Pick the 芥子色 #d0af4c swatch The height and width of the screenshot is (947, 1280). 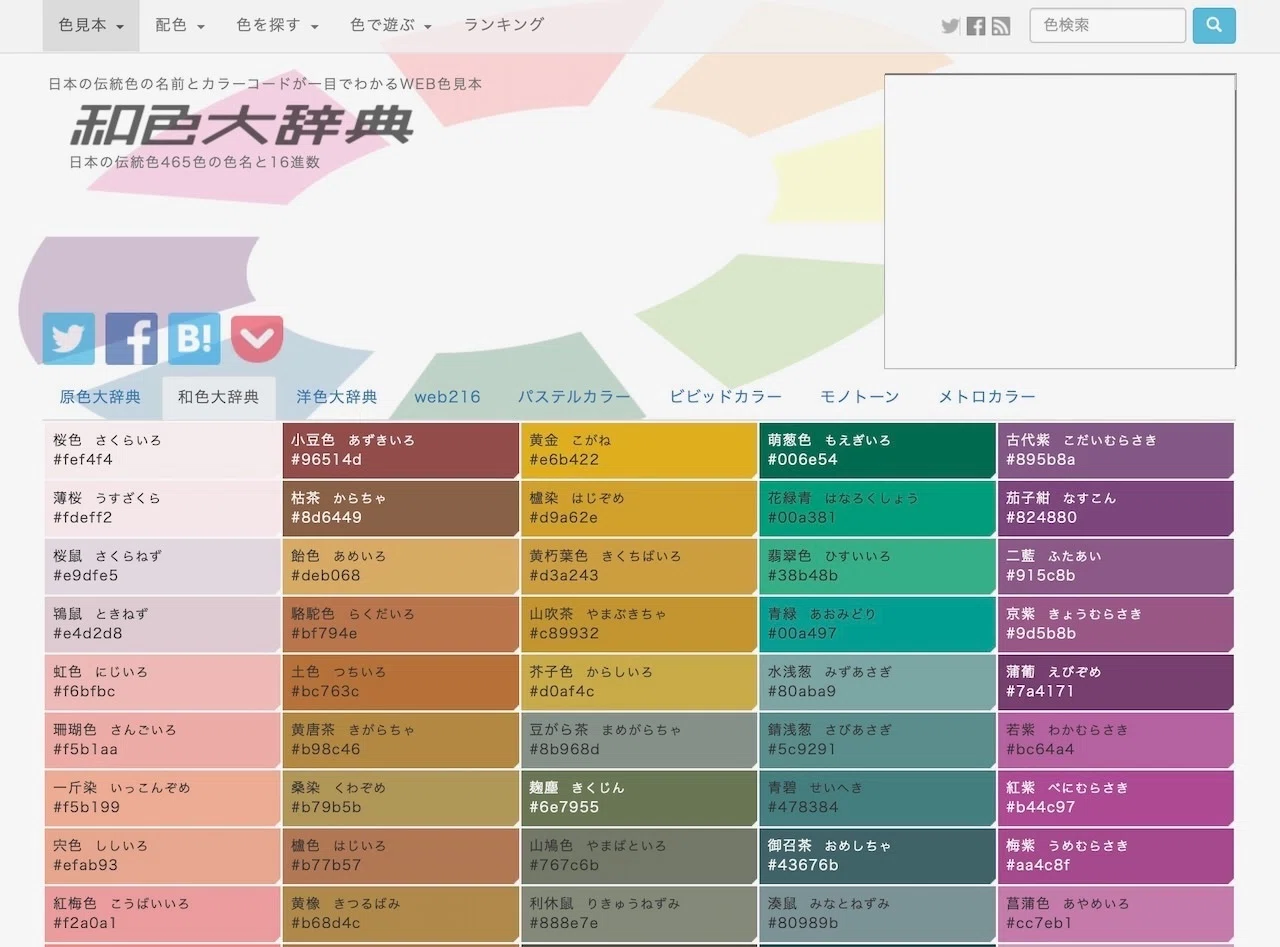[x=639, y=682]
